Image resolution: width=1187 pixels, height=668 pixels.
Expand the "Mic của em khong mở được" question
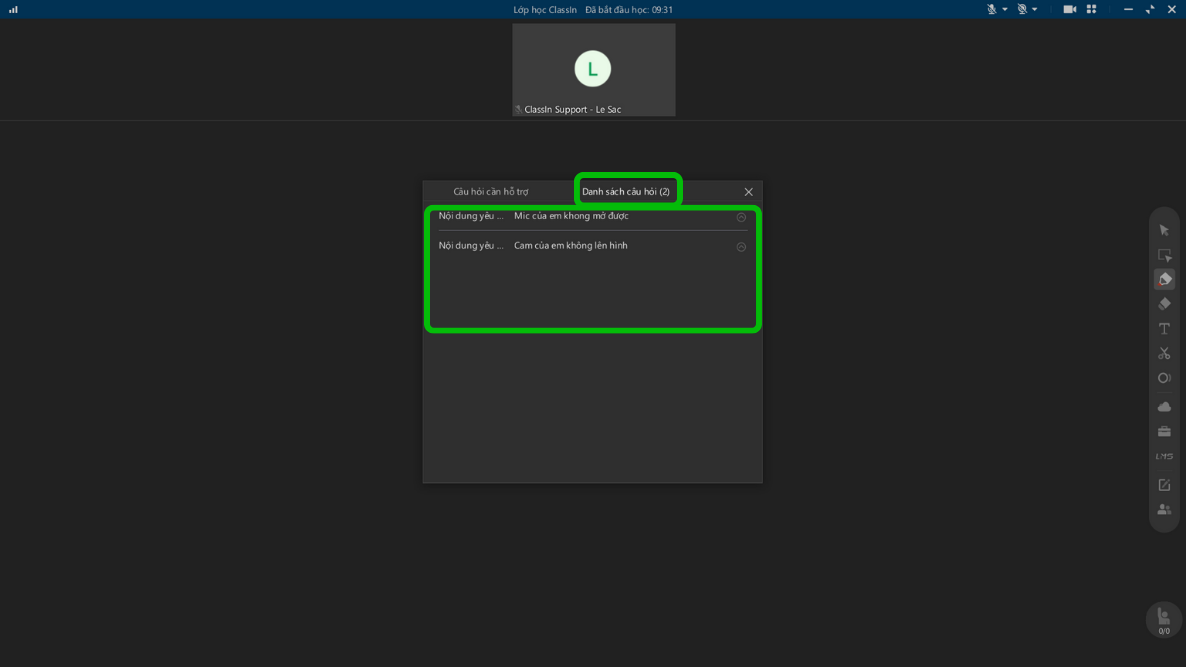pos(741,217)
